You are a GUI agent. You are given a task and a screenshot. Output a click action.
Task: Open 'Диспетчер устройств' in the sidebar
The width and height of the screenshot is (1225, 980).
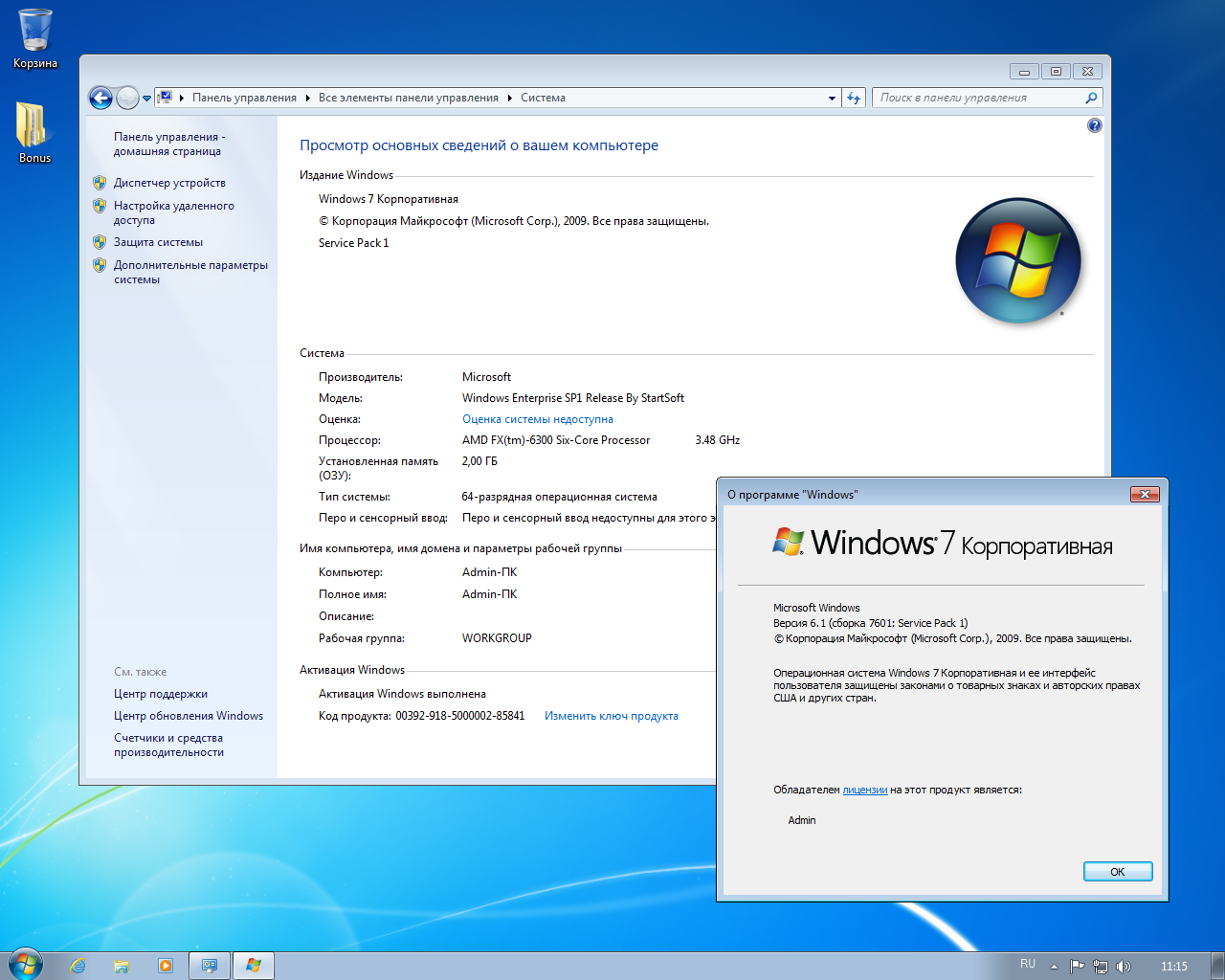tap(169, 183)
